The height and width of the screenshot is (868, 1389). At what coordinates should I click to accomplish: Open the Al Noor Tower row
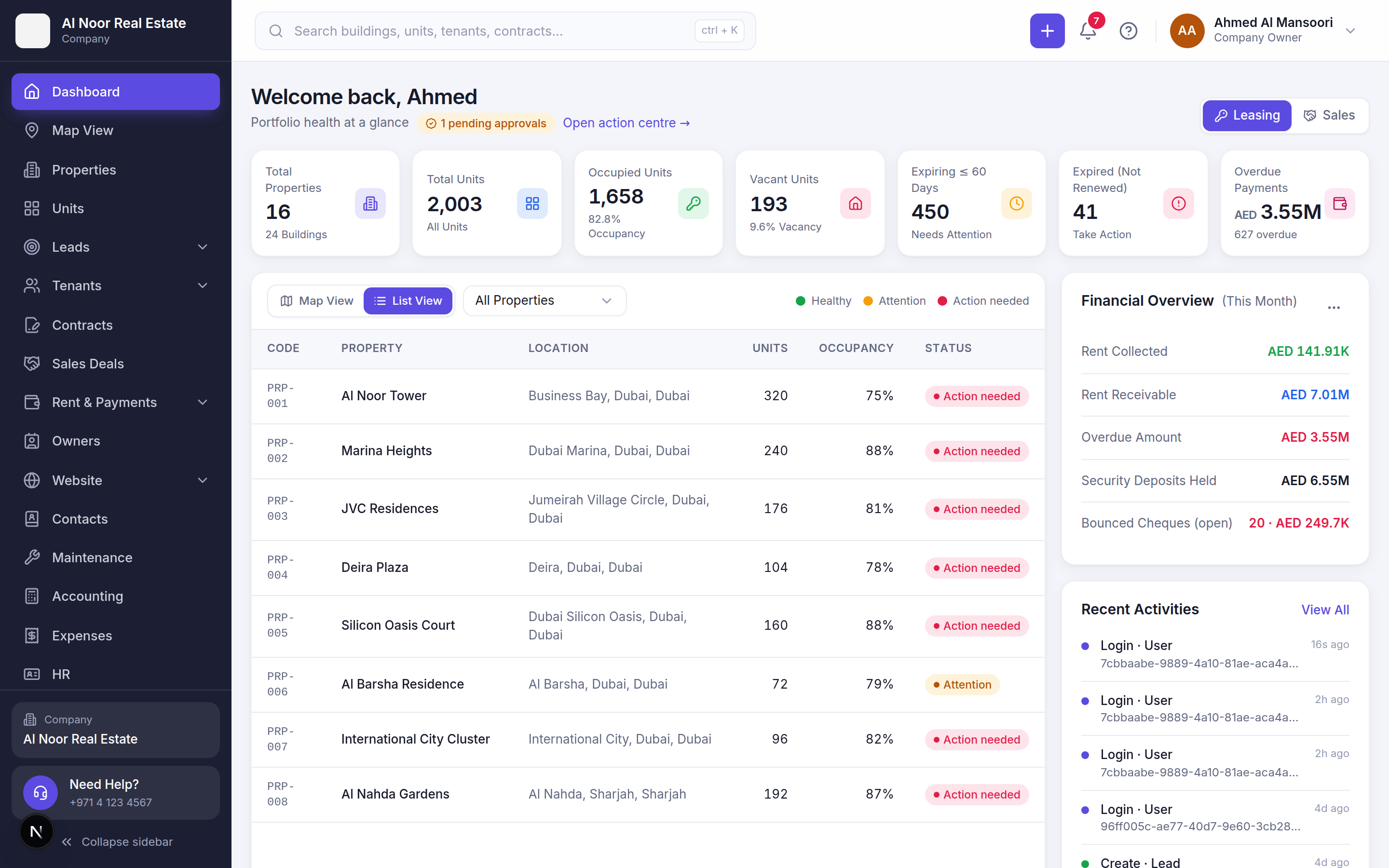[x=647, y=396]
